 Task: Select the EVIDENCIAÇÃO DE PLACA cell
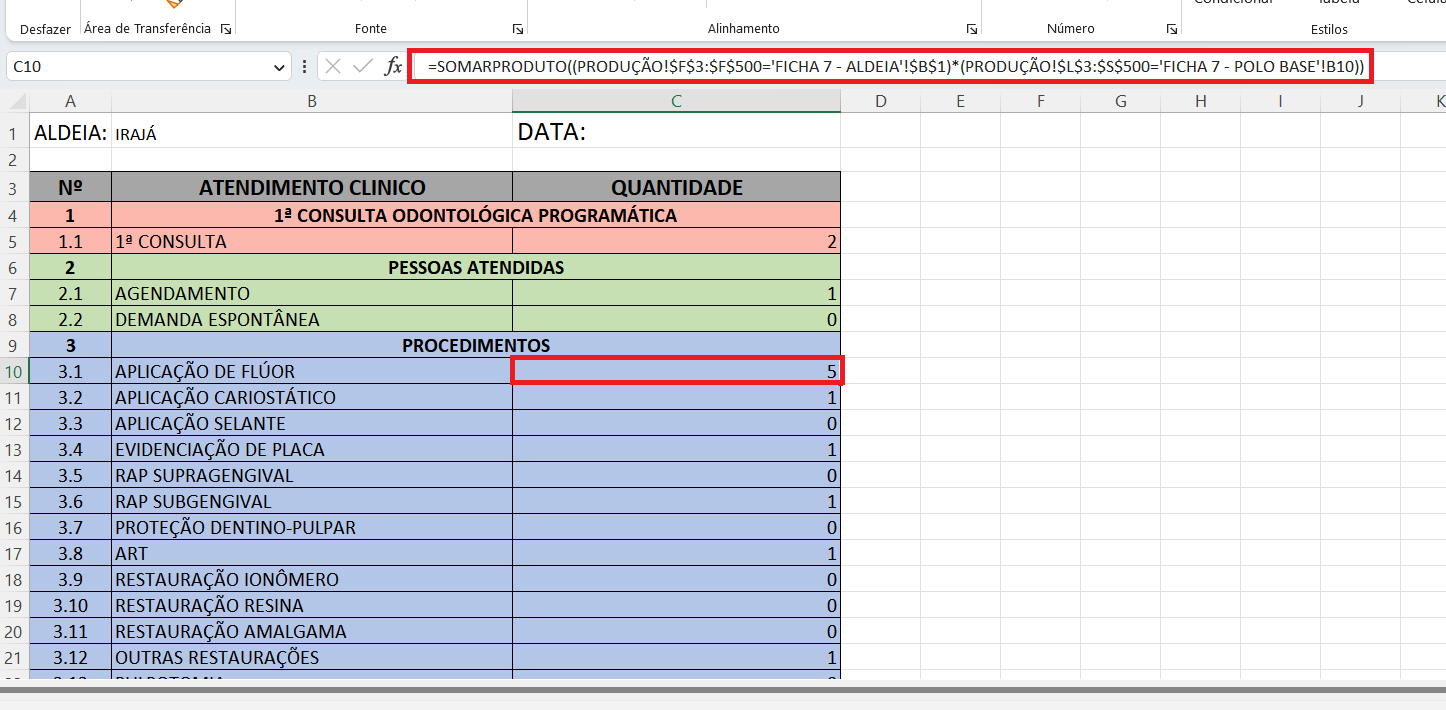coord(312,449)
